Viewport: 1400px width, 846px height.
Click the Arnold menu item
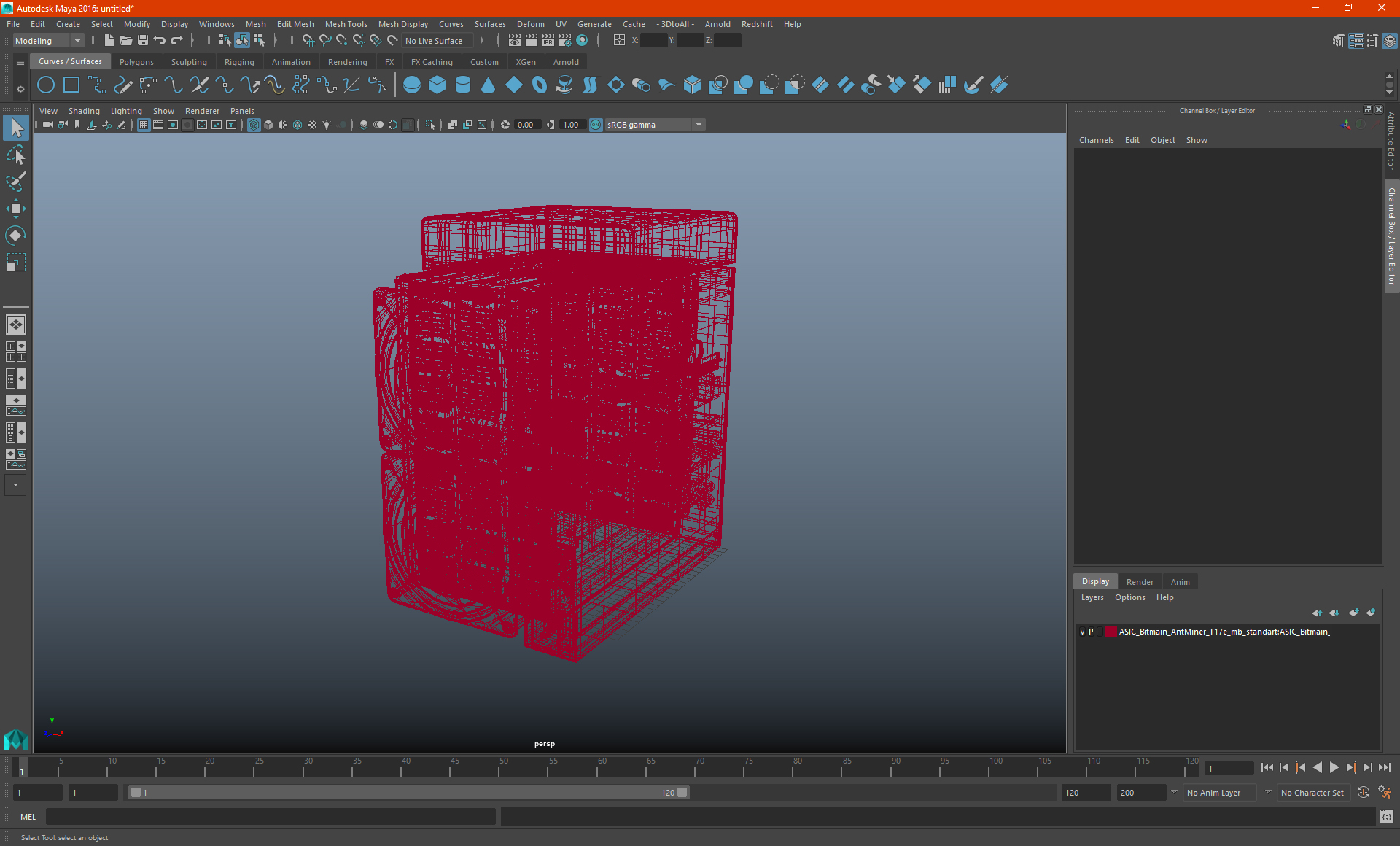(717, 23)
